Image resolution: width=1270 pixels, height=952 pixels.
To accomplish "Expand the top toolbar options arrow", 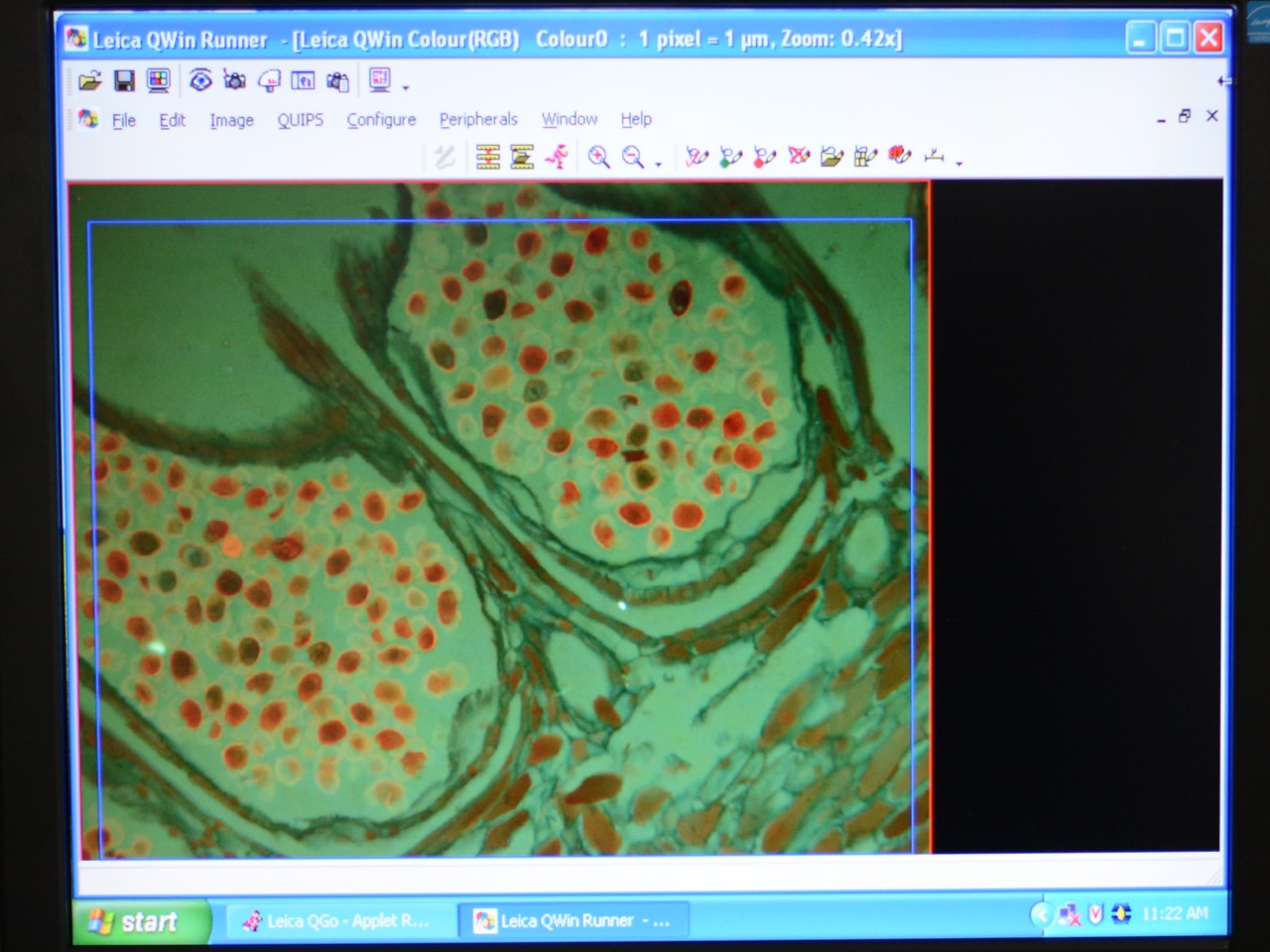I will click(405, 87).
